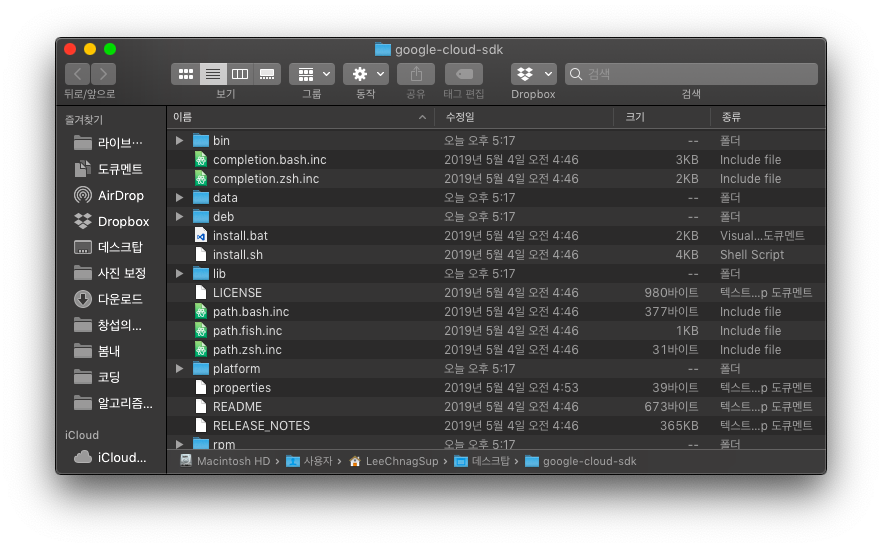Open the group-by dropdown
The height and width of the screenshot is (548, 882).
point(312,74)
